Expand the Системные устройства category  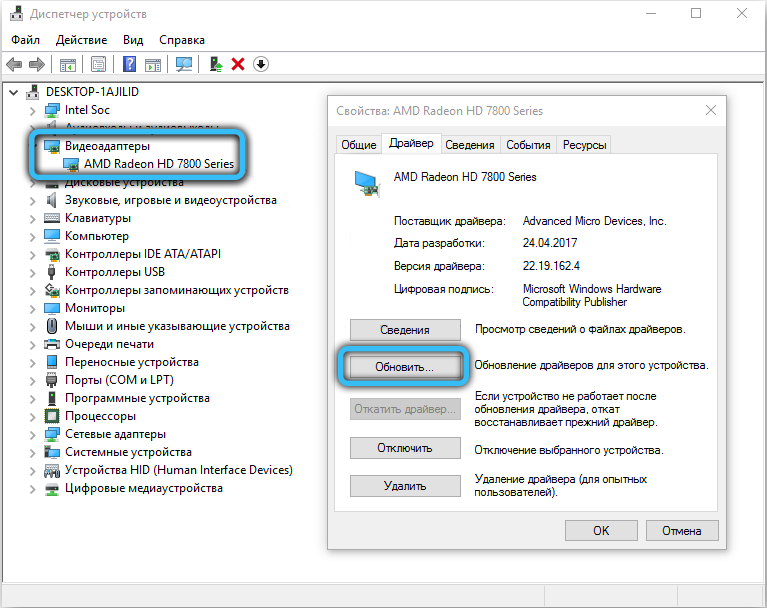[32, 453]
